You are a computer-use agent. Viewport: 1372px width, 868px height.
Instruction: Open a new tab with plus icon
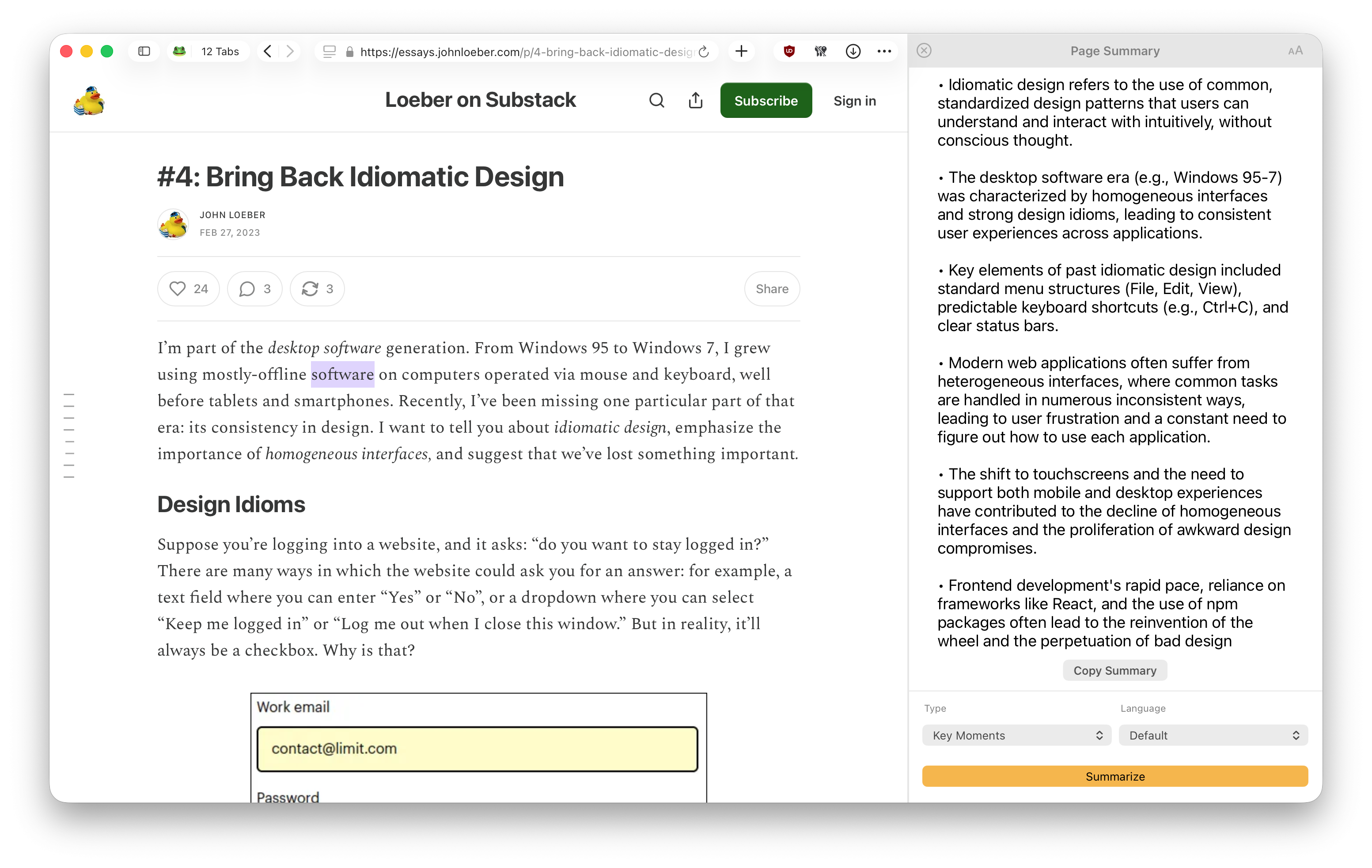pos(741,51)
